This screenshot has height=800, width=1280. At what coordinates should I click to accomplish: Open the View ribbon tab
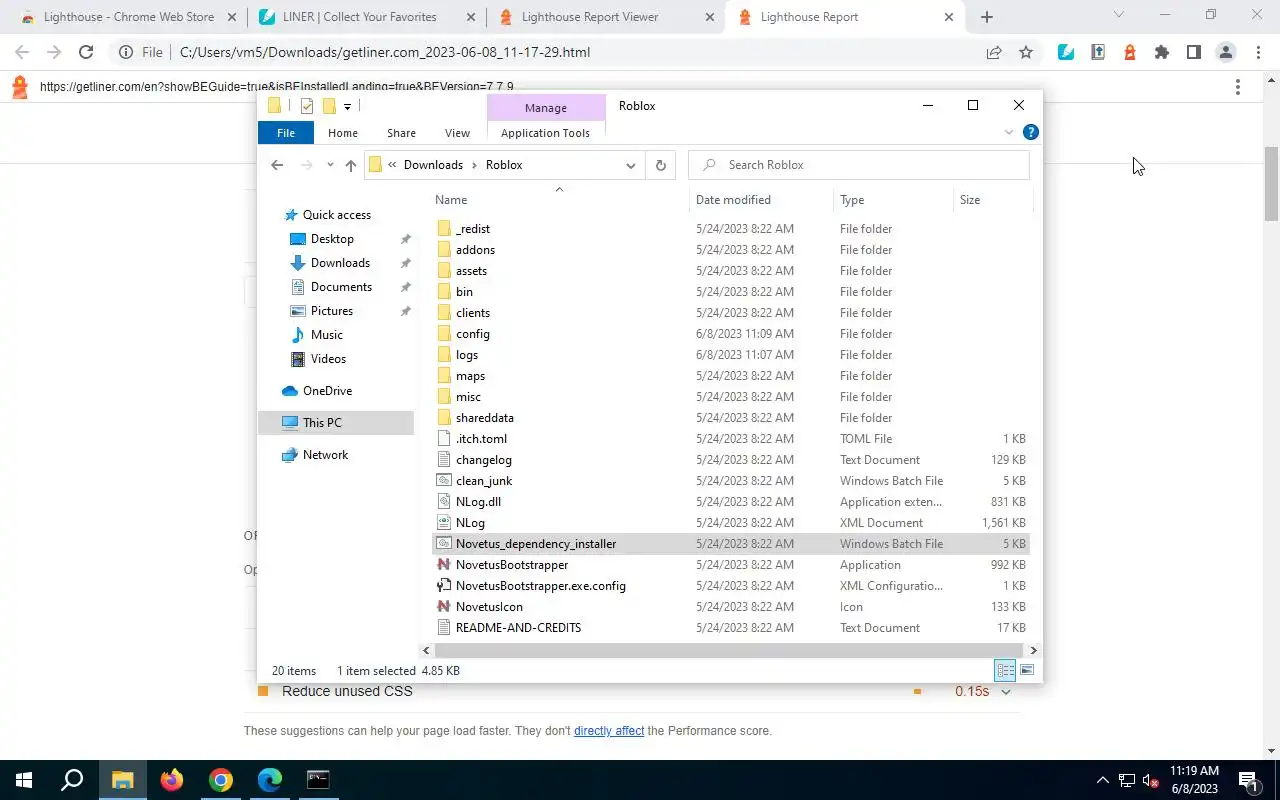click(457, 133)
